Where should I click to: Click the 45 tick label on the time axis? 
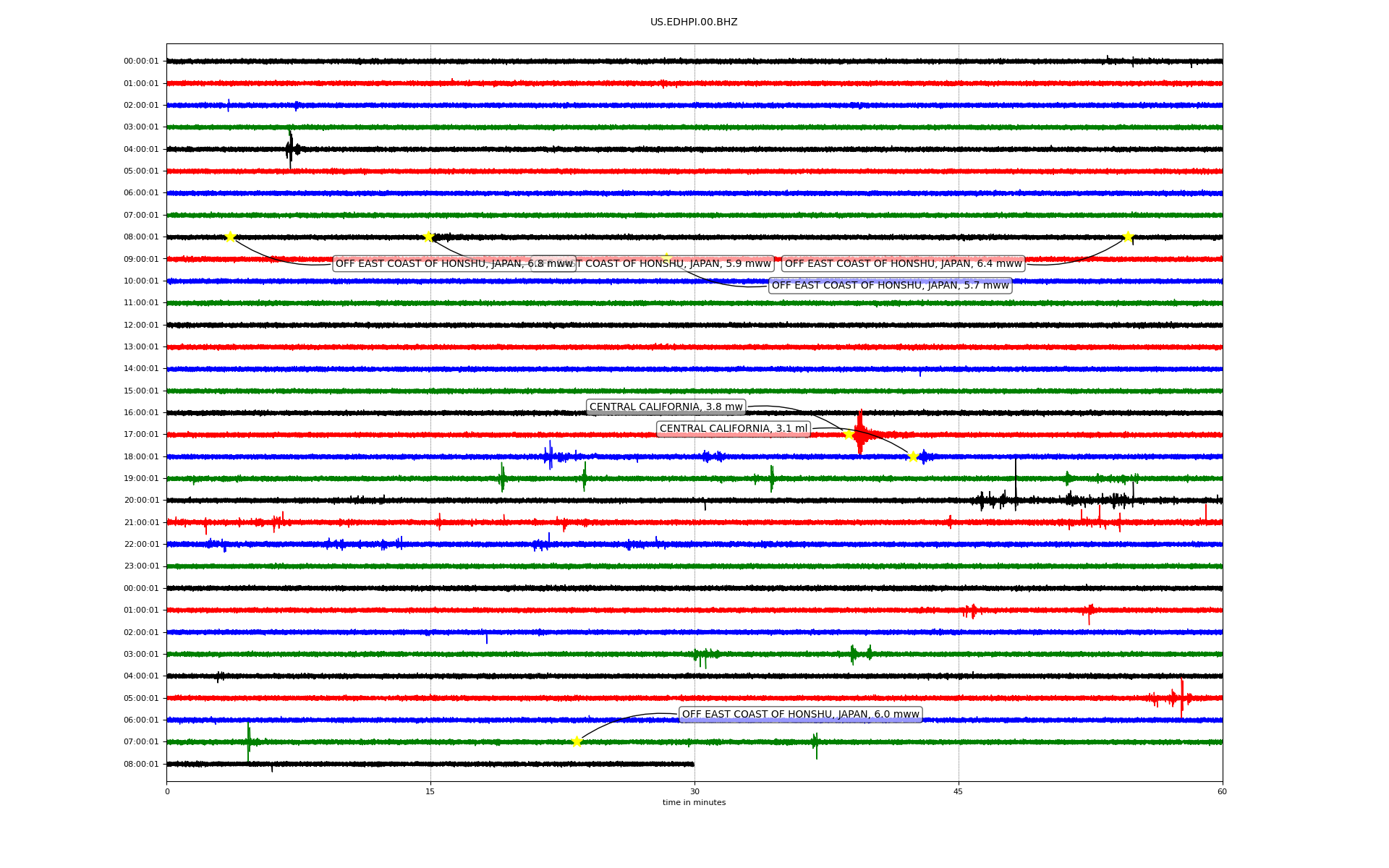pyautogui.click(x=958, y=791)
